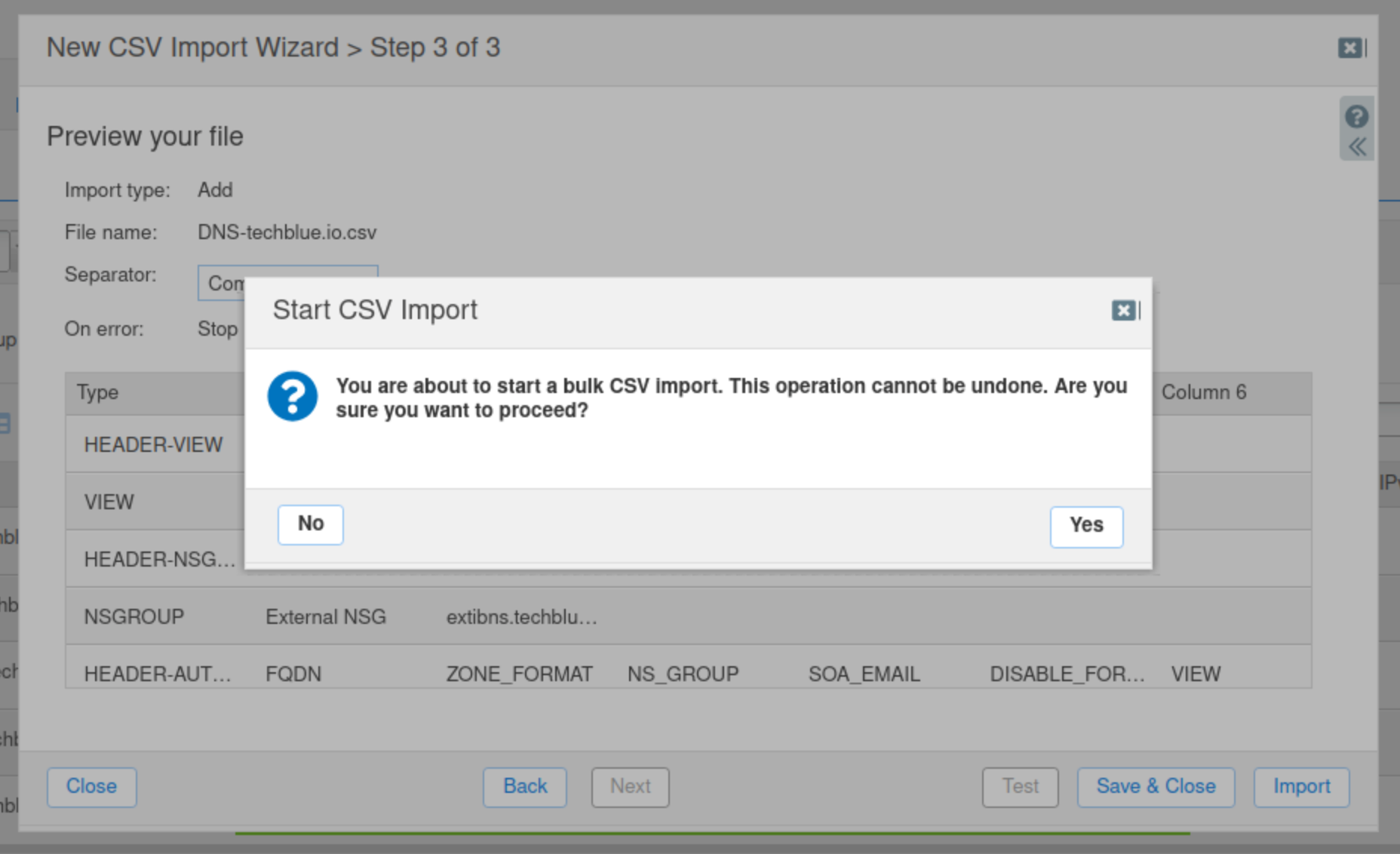This screenshot has width=1400, height=854.
Task: Open the help question mark panel
Action: [1356, 117]
